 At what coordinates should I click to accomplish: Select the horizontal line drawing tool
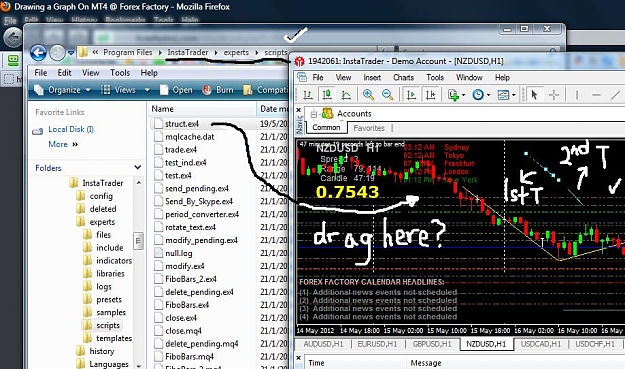tap(596, 95)
